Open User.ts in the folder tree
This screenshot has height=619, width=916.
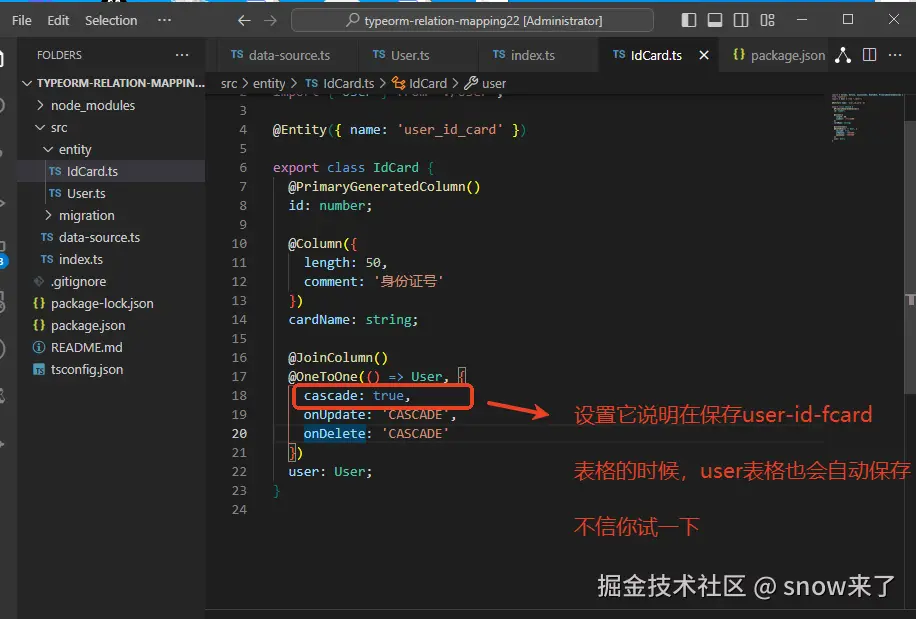[x=111, y=193]
